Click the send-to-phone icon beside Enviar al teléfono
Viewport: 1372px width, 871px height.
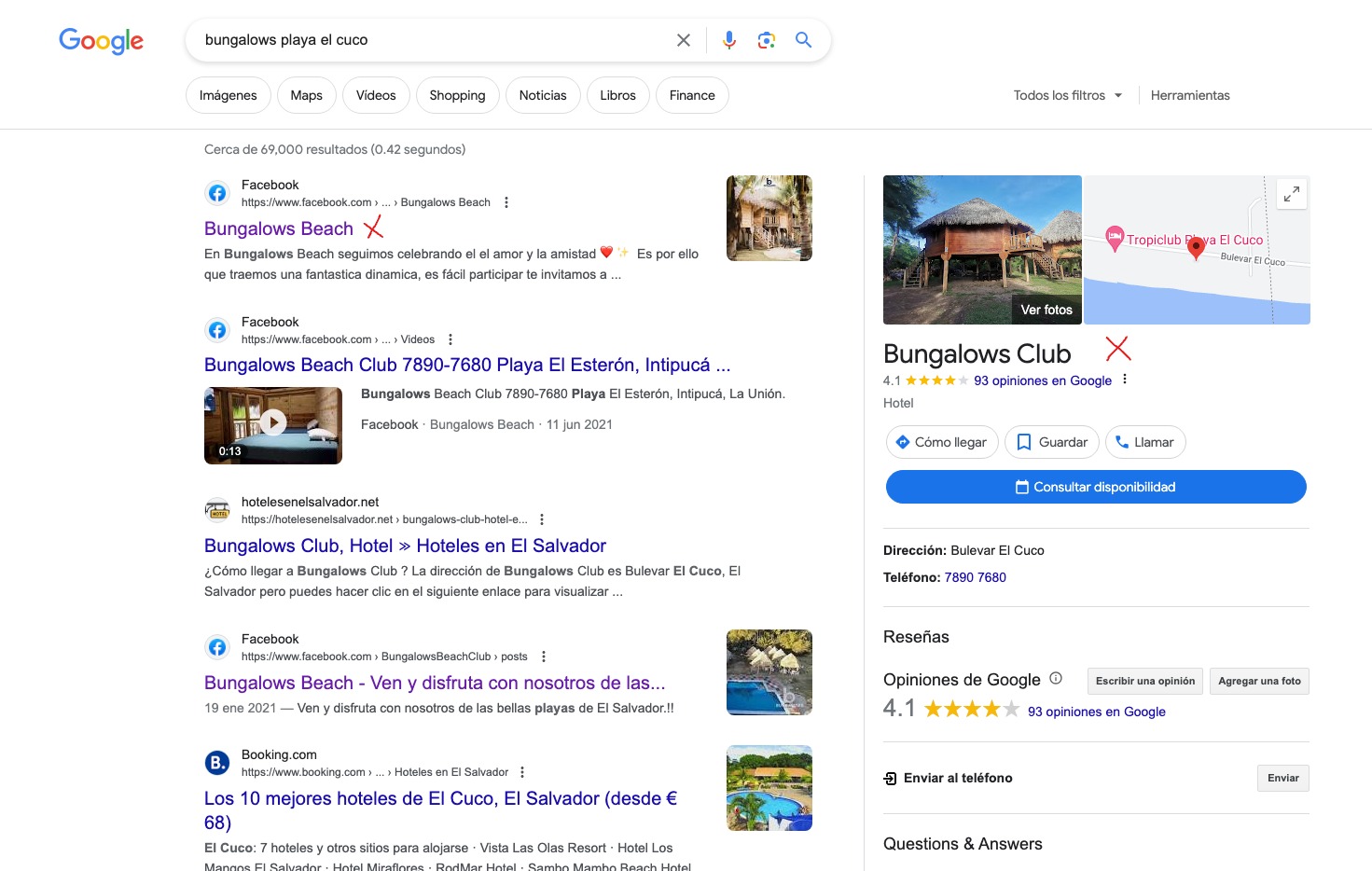point(891,779)
